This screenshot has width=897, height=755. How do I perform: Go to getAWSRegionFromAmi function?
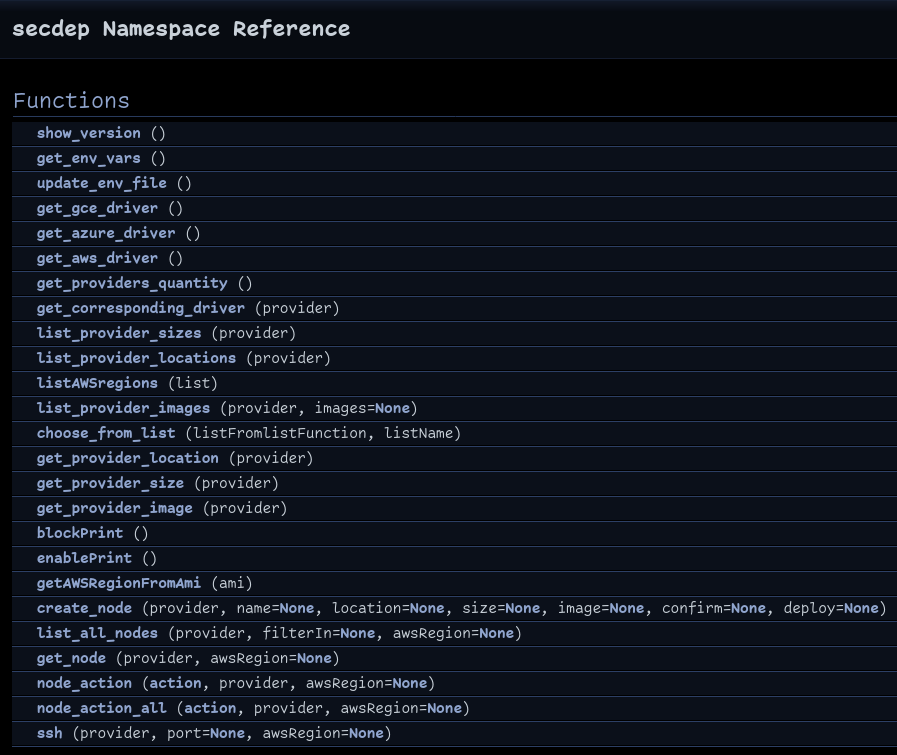(x=119, y=583)
